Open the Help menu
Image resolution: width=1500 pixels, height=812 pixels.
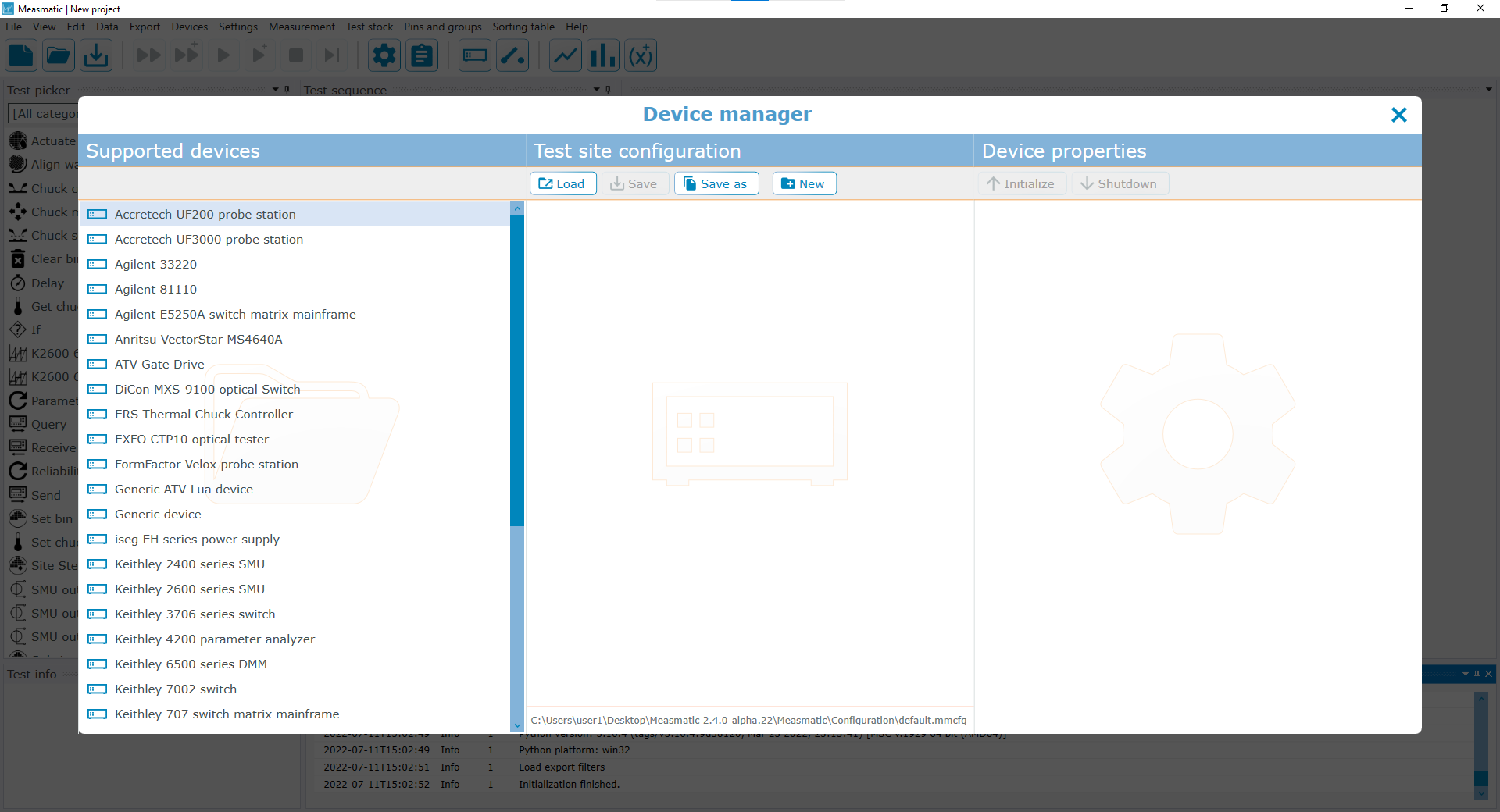coord(577,27)
